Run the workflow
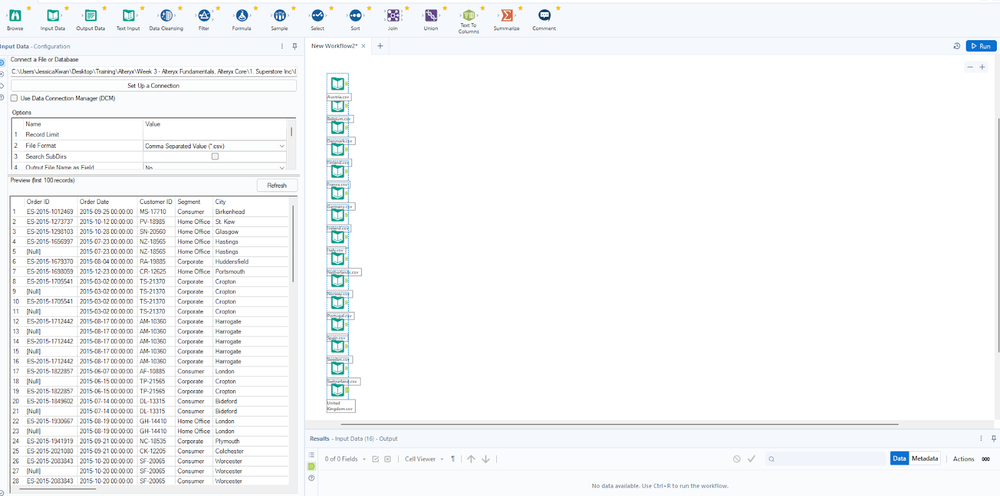The height and width of the screenshot is (496, 1000). 981,46
